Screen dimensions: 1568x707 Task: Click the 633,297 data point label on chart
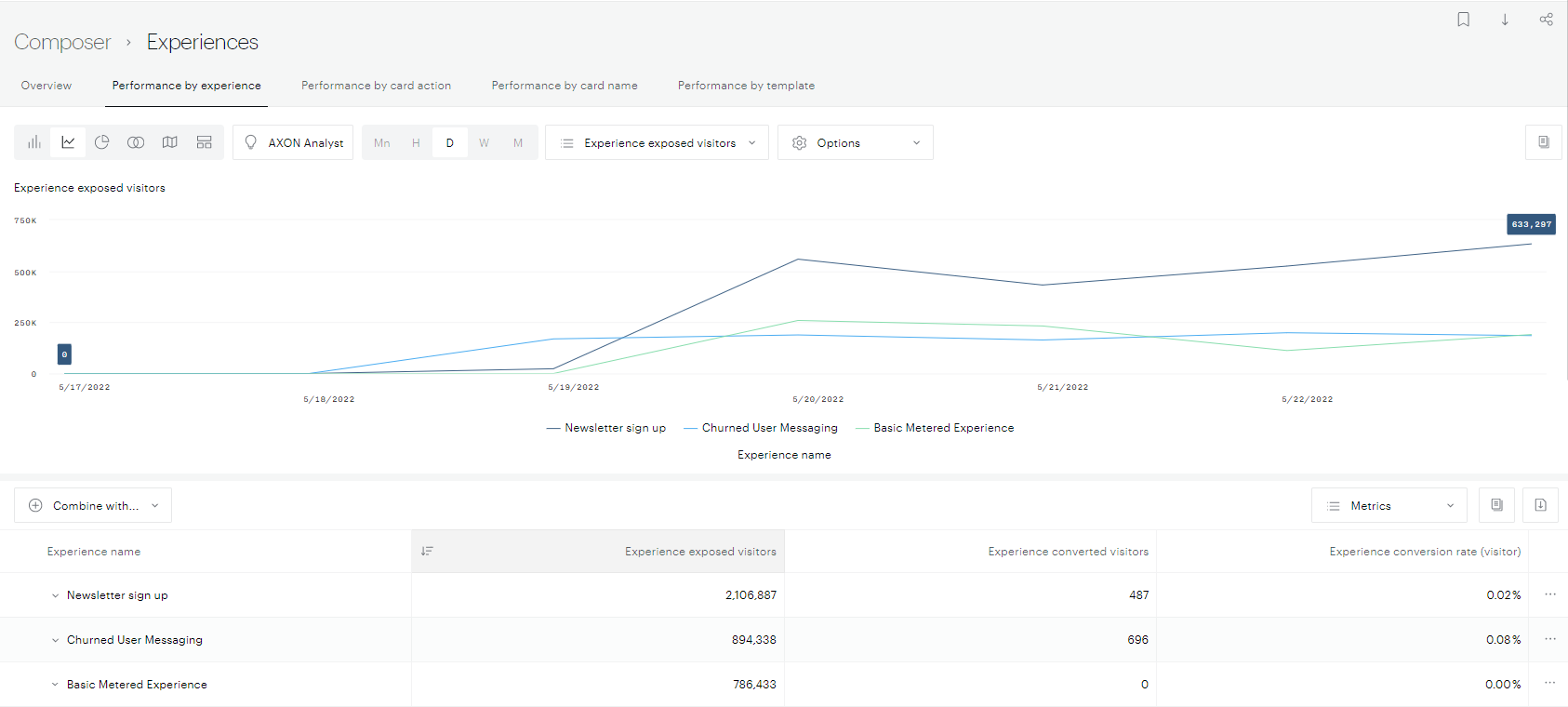pyautogui.click(x=1531, y=224)
